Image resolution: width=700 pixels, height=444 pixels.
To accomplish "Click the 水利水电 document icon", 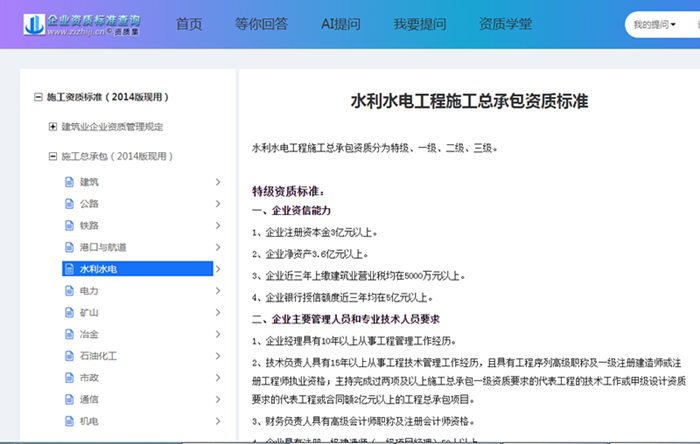I will pos(69,269).
